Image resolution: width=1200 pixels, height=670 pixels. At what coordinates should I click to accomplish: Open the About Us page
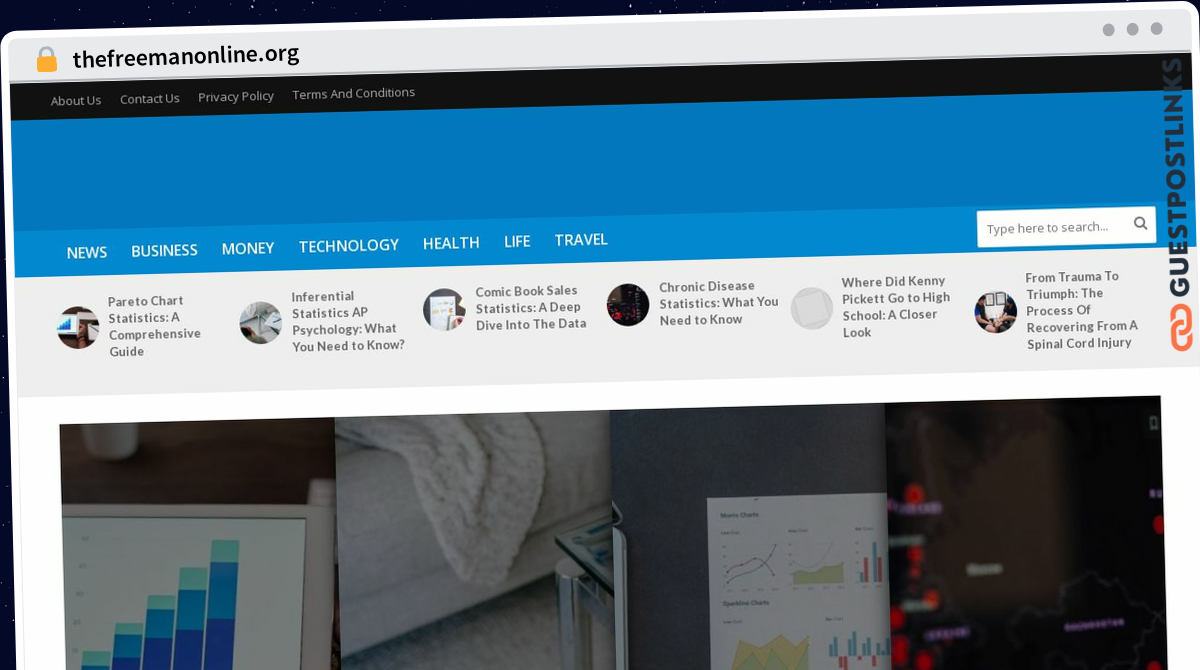pos(76,100)
